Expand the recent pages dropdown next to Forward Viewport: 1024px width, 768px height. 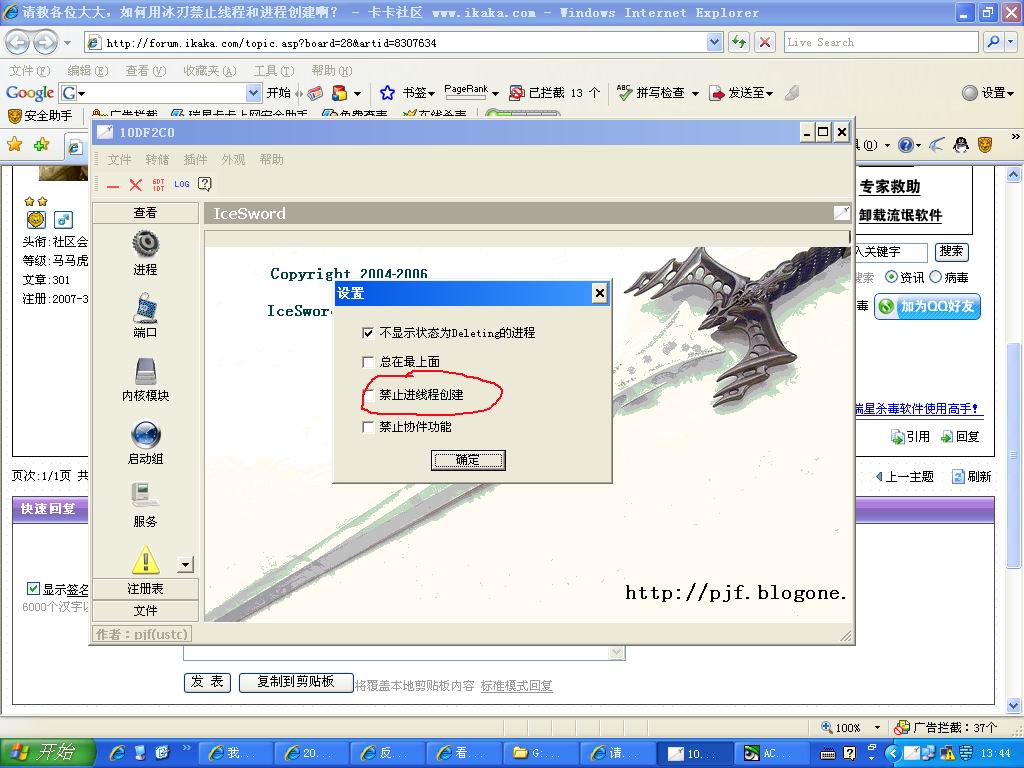[67, 43]
